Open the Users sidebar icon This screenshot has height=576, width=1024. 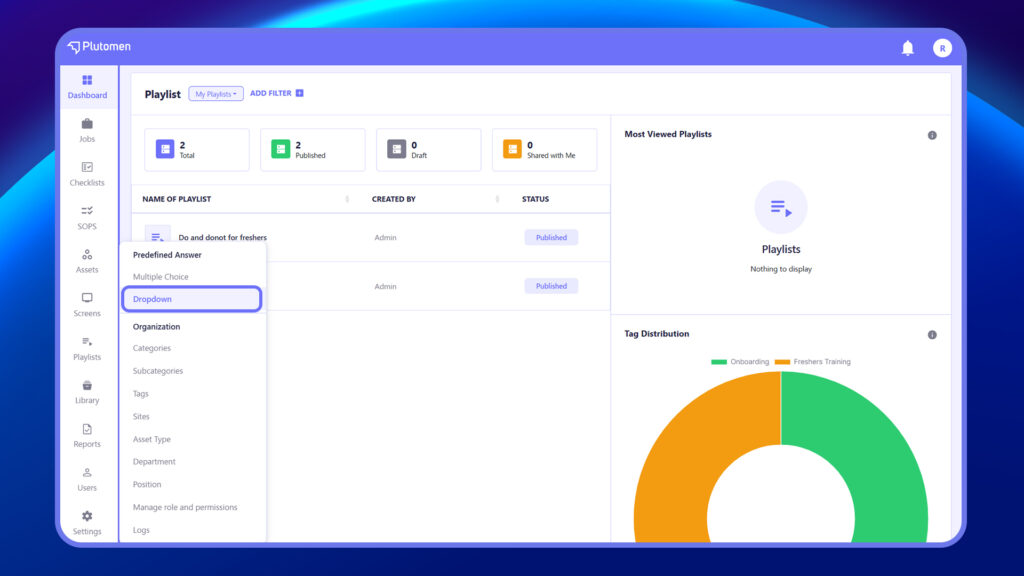pos(87,473)
